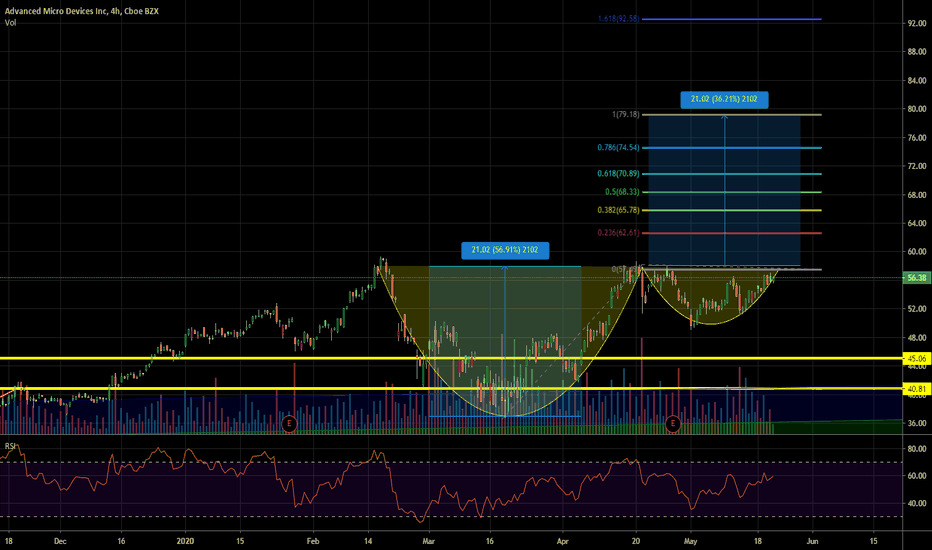
Task: Select the 0.5(68.33) Fibonacci label
Action: tap(622, 192)
